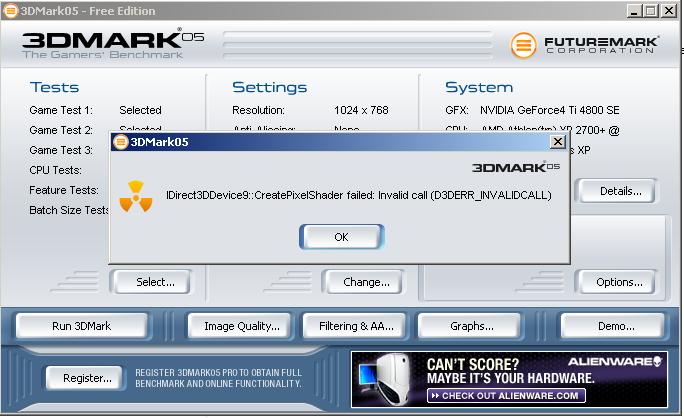Viewport: 684px width, 418px height.
Task: Click the 'Batch Size Tests' label
Action: tap(69, 210)
